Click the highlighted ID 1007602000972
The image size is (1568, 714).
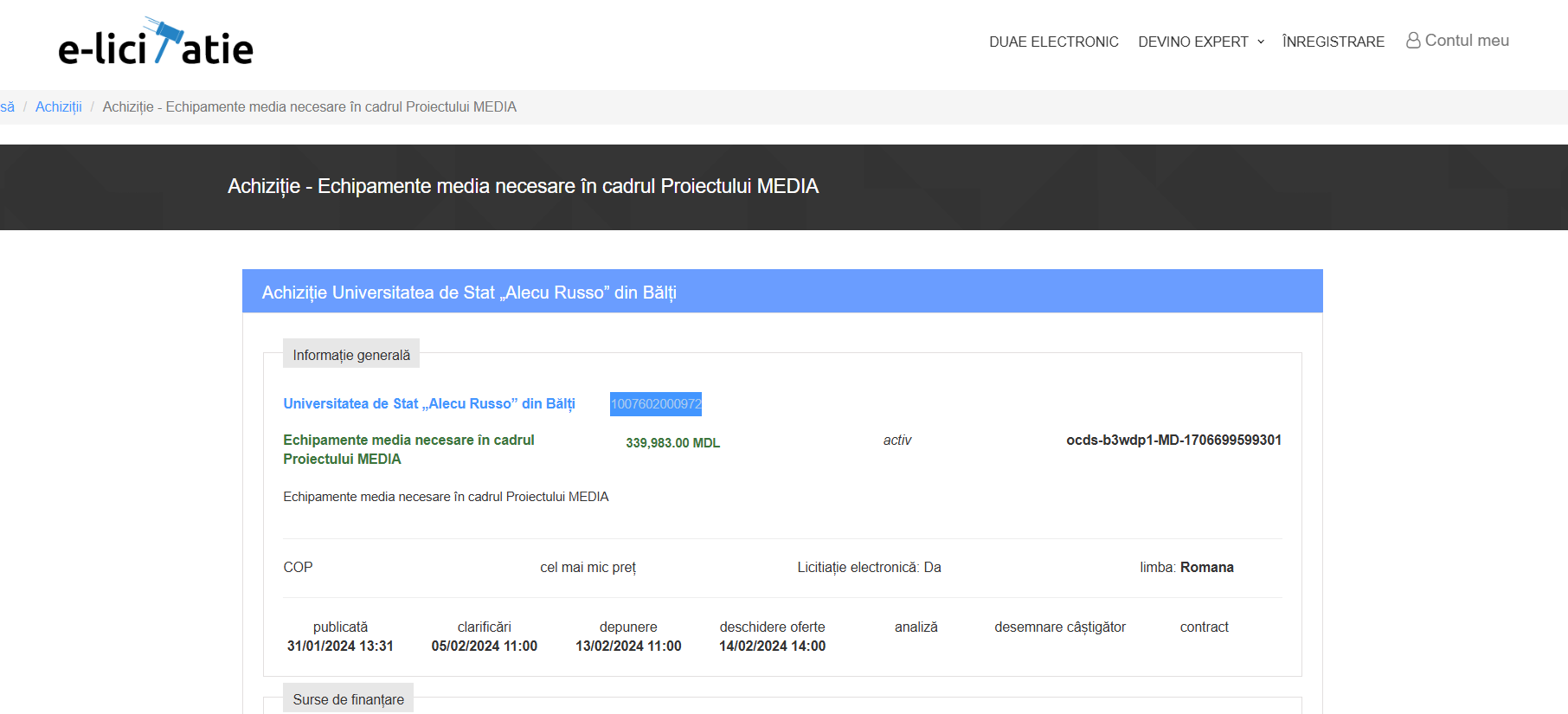(656, 404)
